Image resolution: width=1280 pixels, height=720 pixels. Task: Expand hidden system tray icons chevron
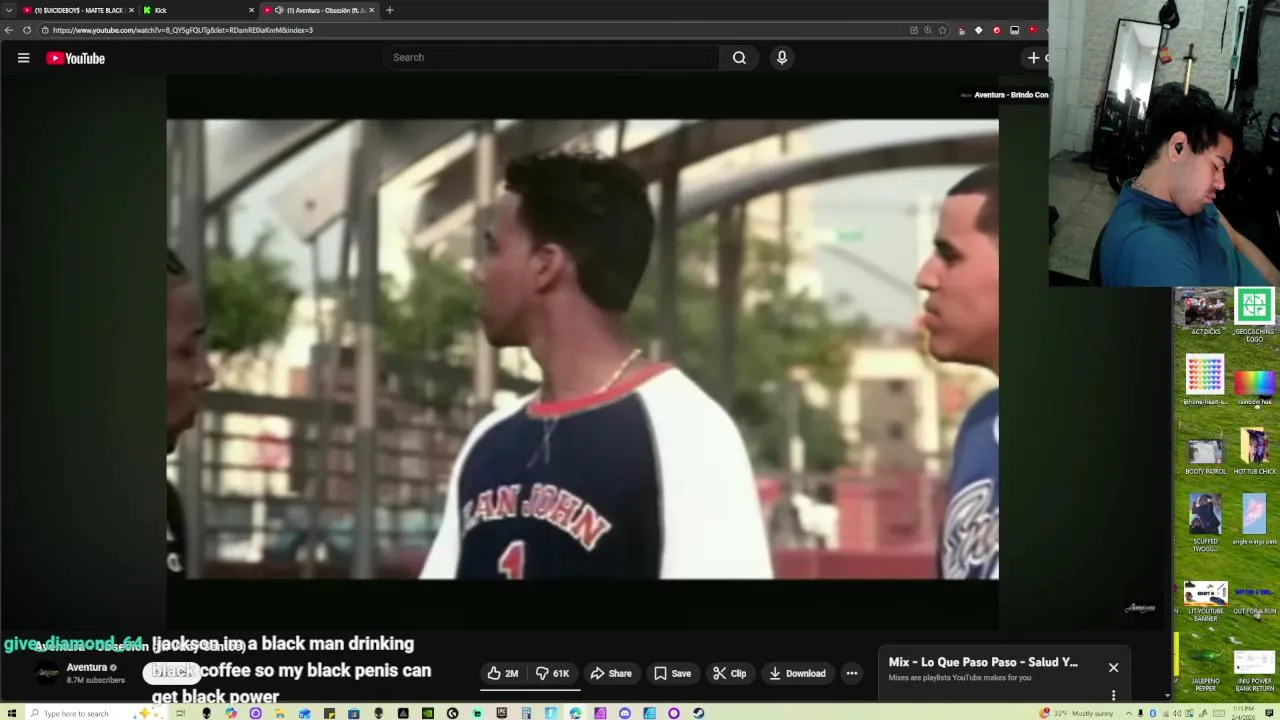1129,713
